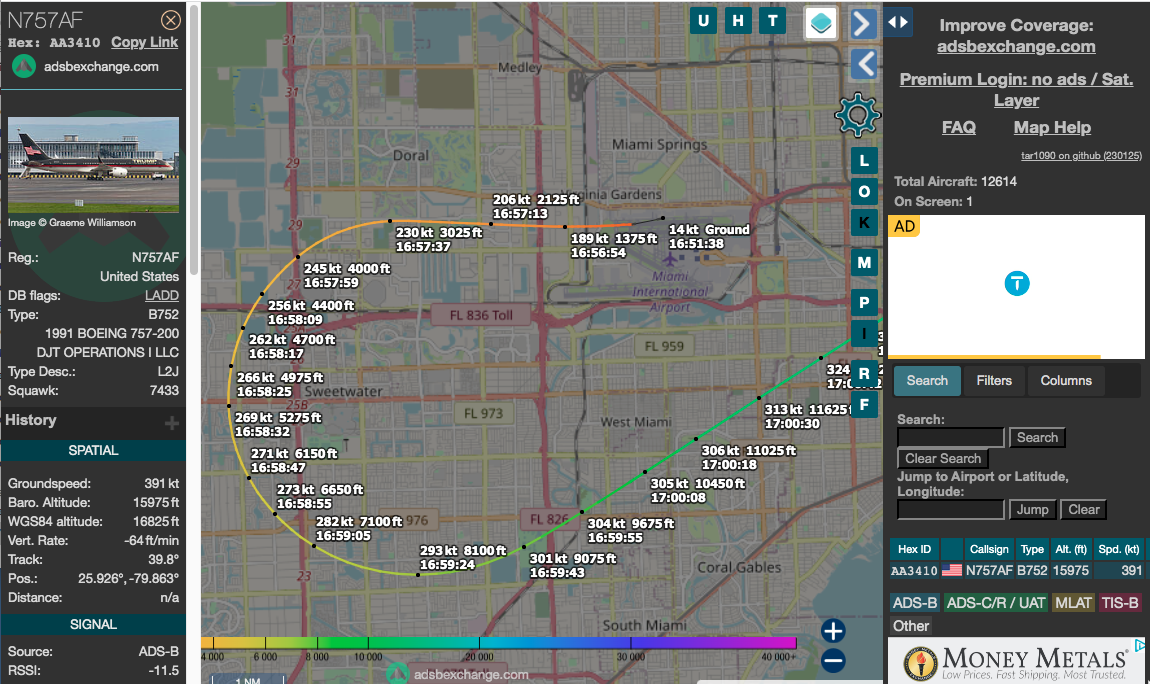The image size is (1150, 684).
Task: Click the altitude color scale legend bar
Action: [499, 642]
